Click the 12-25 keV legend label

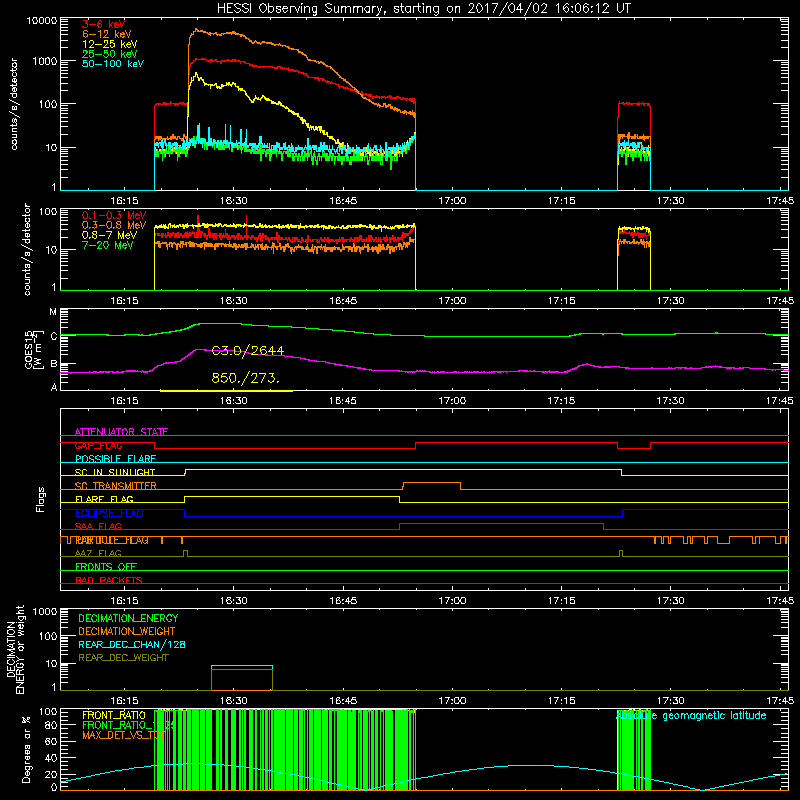(x=110, y=44)
